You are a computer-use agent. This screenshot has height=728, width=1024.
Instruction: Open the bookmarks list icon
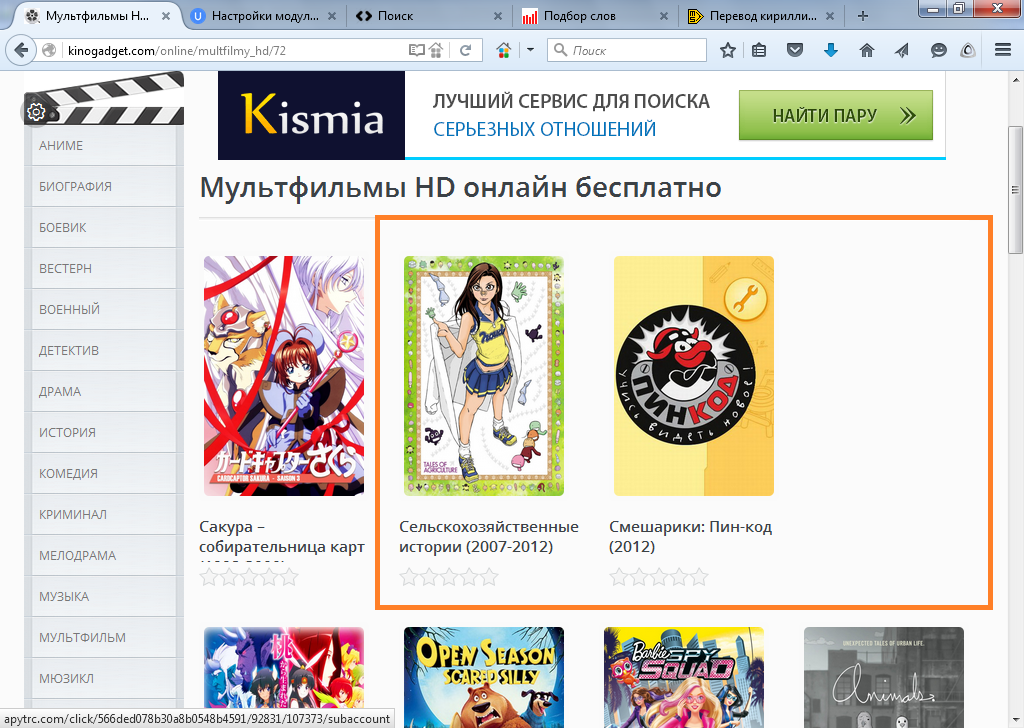[759, 50]
